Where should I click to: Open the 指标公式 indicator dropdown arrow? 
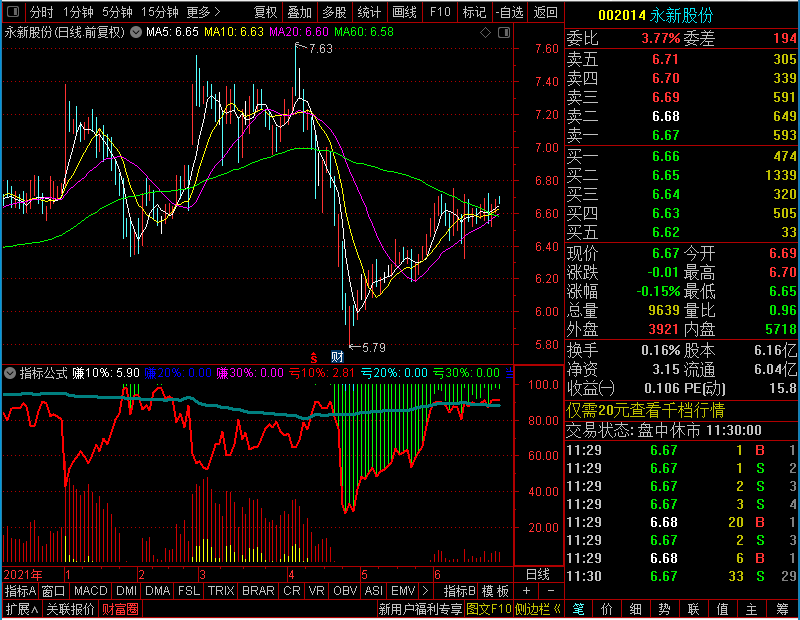[x=10, y=373]
